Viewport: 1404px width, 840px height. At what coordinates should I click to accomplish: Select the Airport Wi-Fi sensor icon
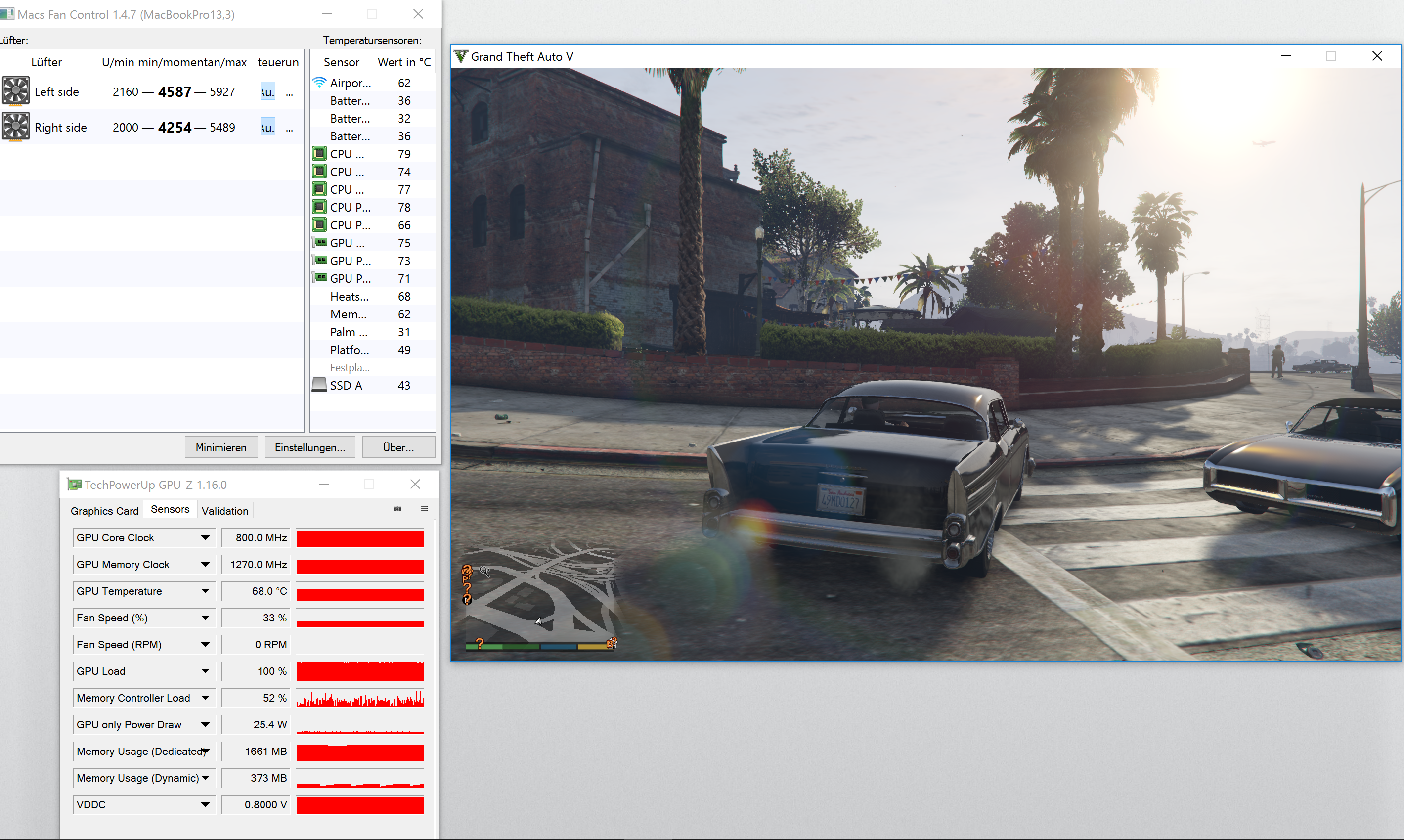(320, 83)
